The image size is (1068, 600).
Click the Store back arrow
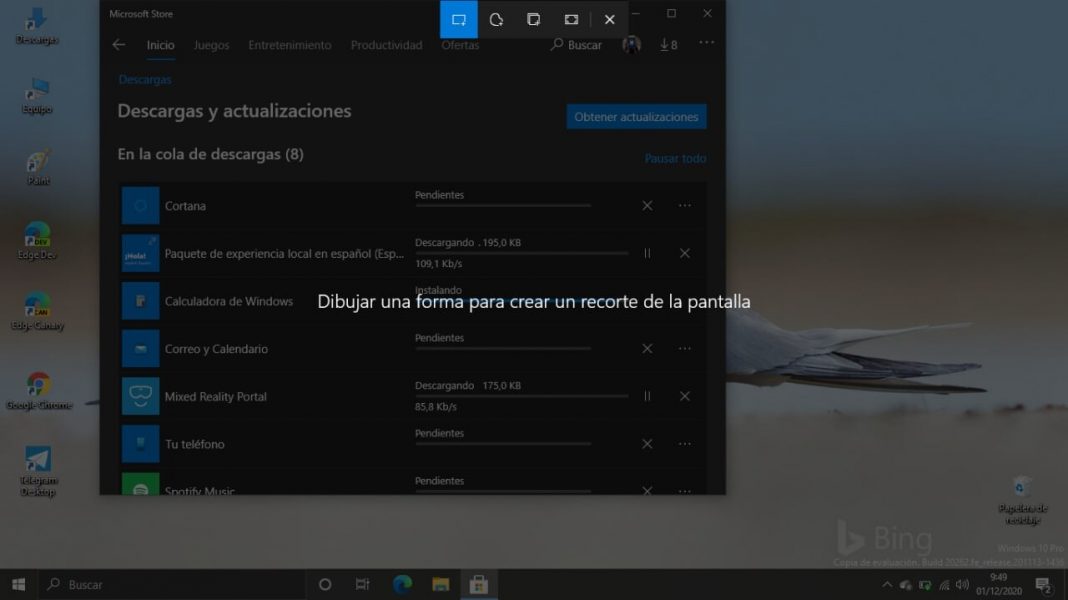click(x=118, y=45)
